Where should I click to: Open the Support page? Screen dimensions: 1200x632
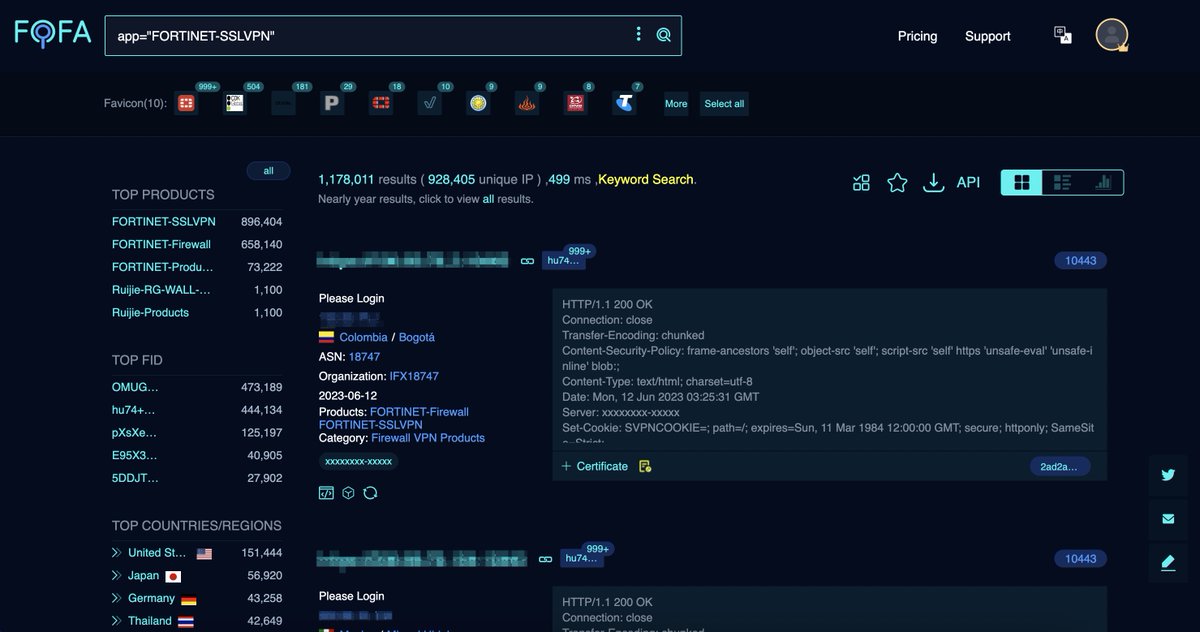(987, 36)
